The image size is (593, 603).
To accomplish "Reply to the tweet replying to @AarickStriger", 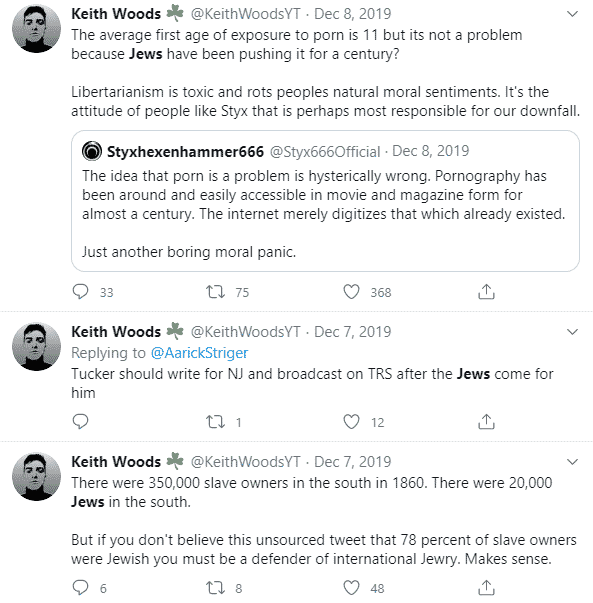I will click(x=80, y=421).
